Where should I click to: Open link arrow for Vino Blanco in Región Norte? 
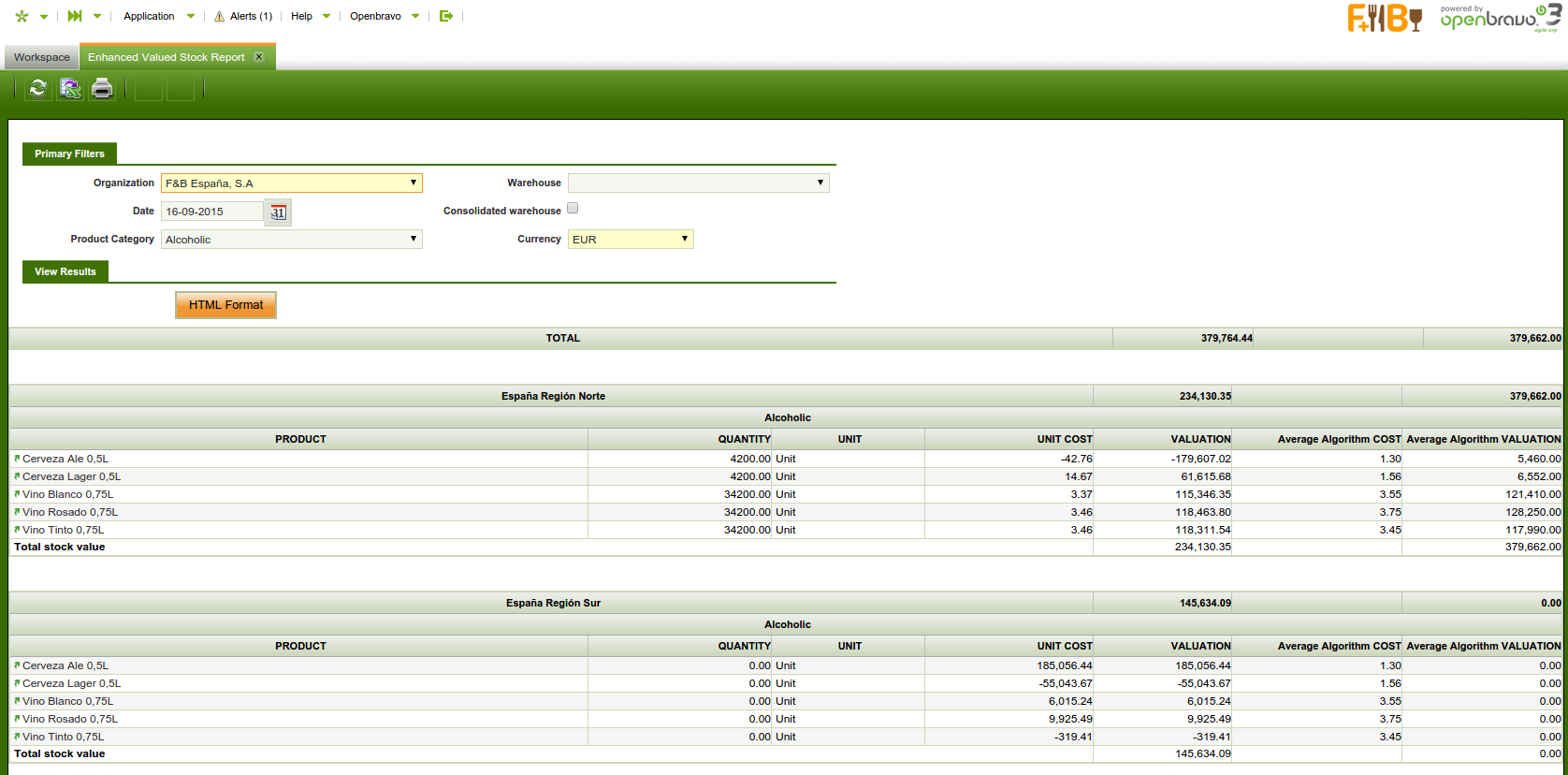point(17,494)
